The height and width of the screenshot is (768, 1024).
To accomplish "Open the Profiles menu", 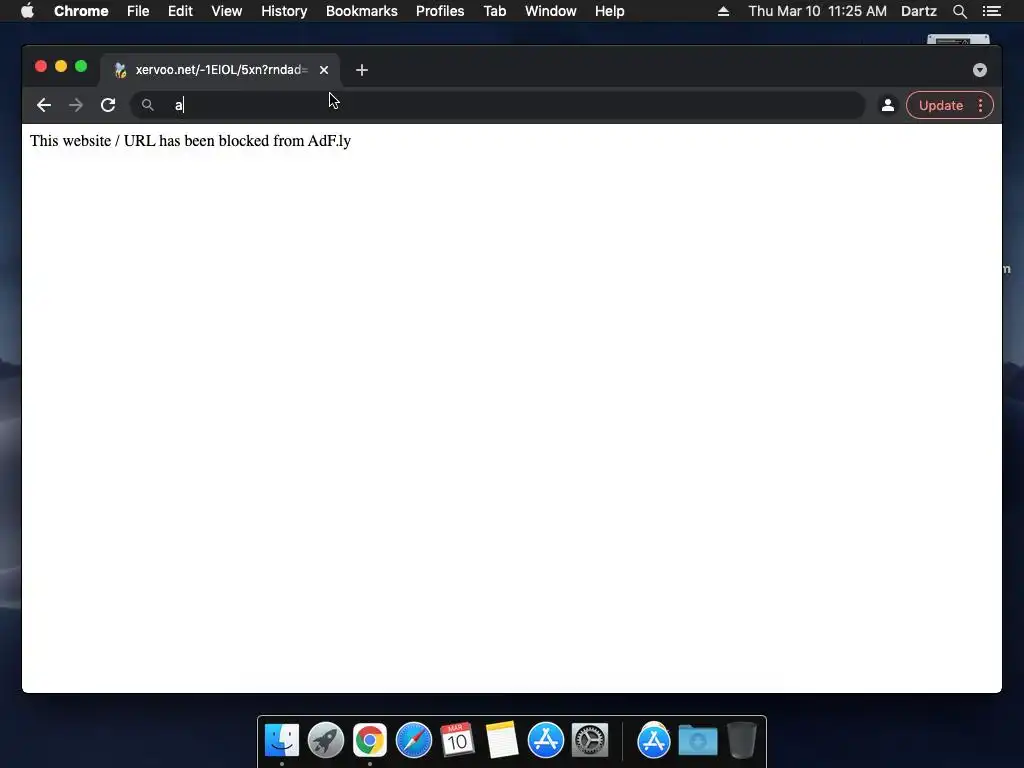I will coord(440,11).
